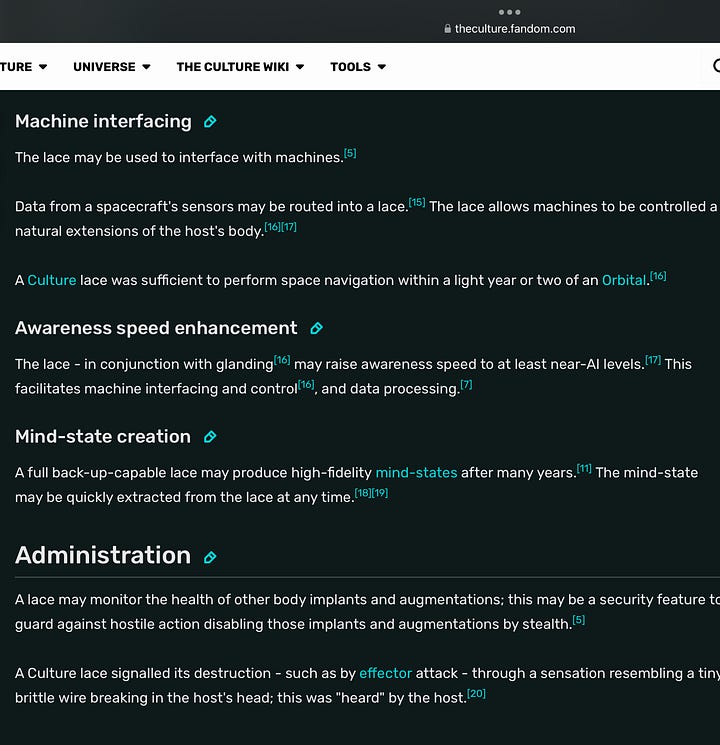Expand the UNIVERSE dropdown menu
The width and height of the screenshot is (720, 745).
pos(112,67)
